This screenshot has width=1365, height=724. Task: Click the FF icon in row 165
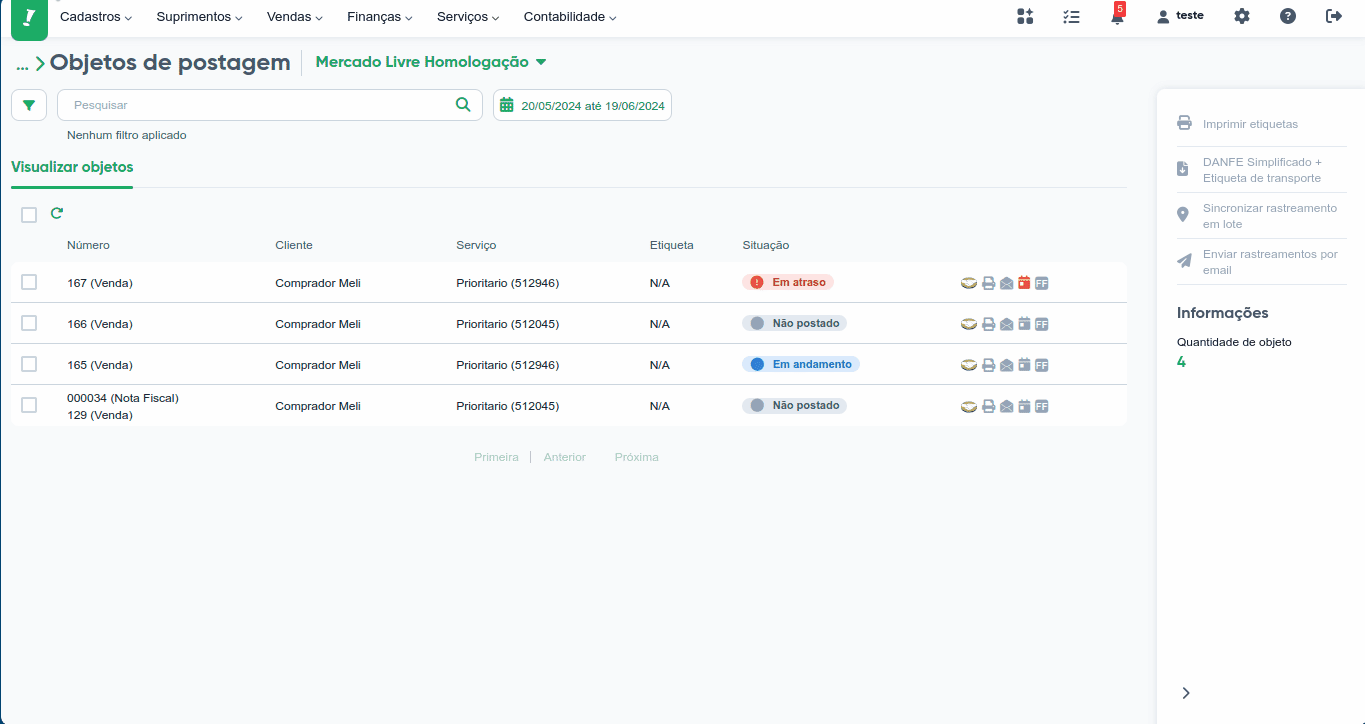[1042, 365]
